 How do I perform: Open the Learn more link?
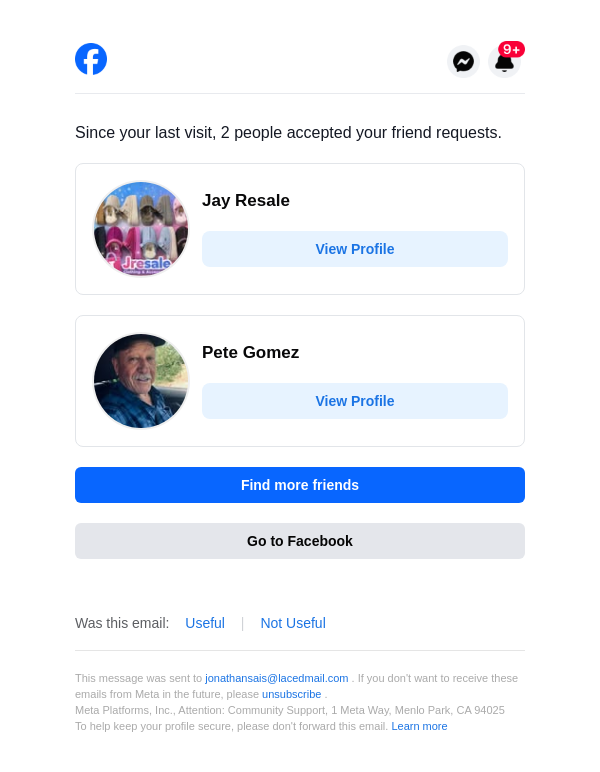419,726
